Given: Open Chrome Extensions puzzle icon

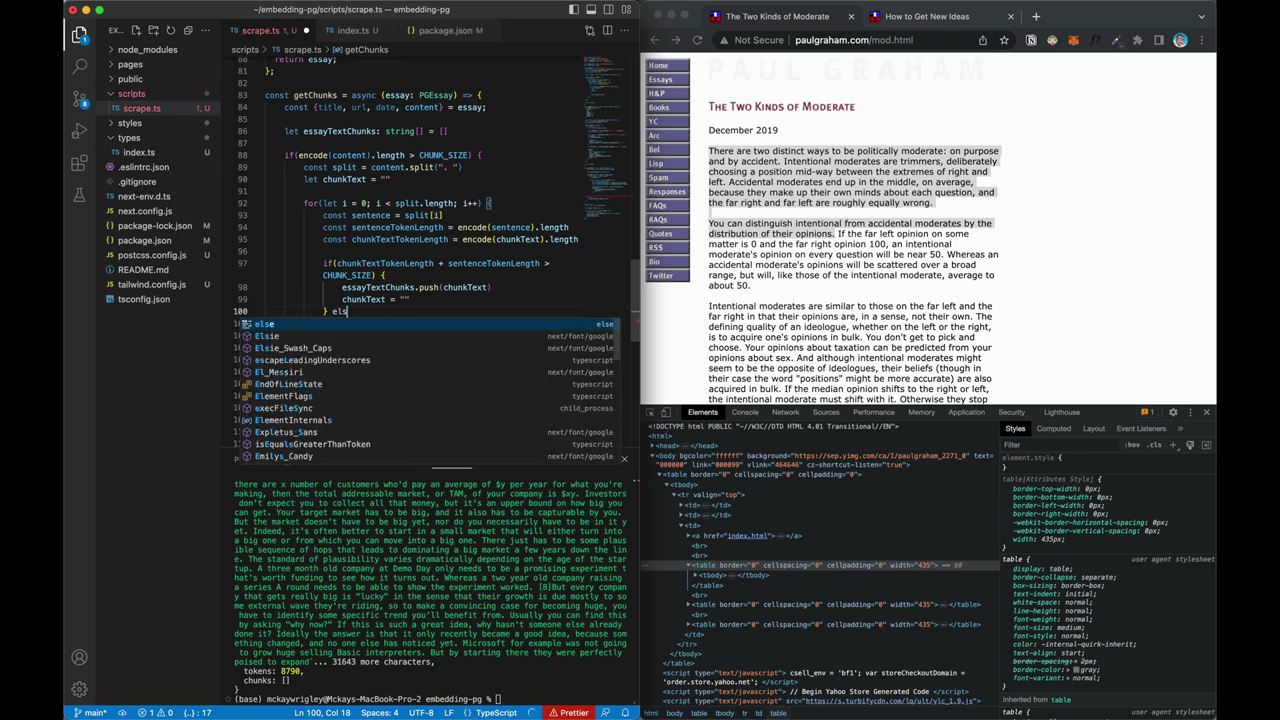Looking at the screenshot, I should [1137, 41].
